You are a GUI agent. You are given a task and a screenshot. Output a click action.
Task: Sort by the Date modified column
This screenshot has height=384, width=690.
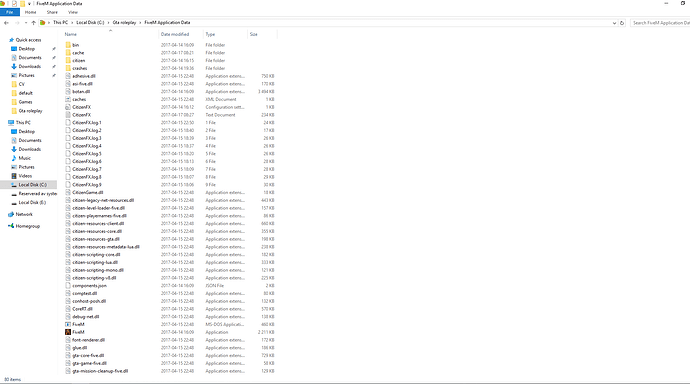coord(175,34)
